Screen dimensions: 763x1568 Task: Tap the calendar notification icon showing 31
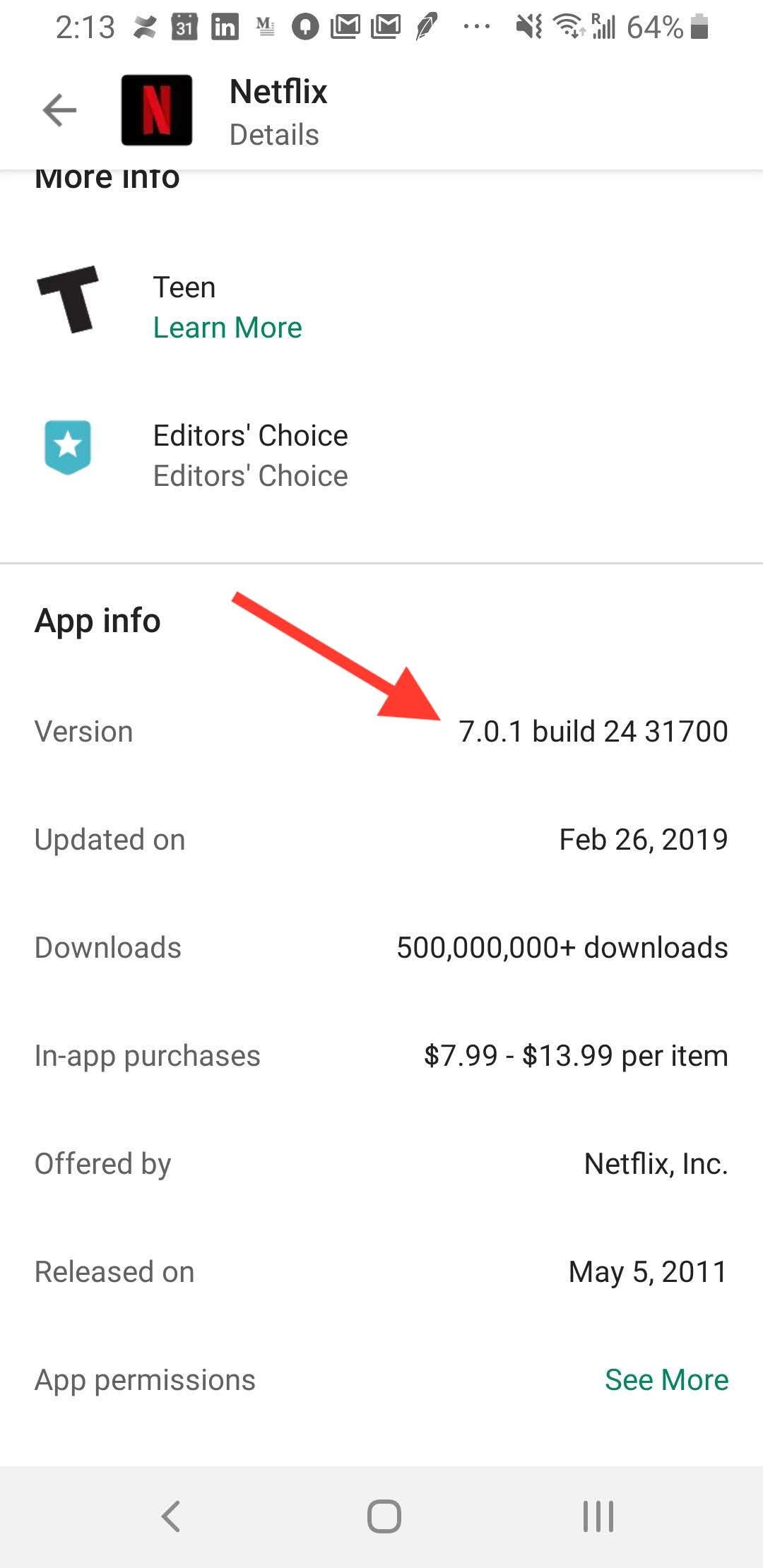point(184,27)
